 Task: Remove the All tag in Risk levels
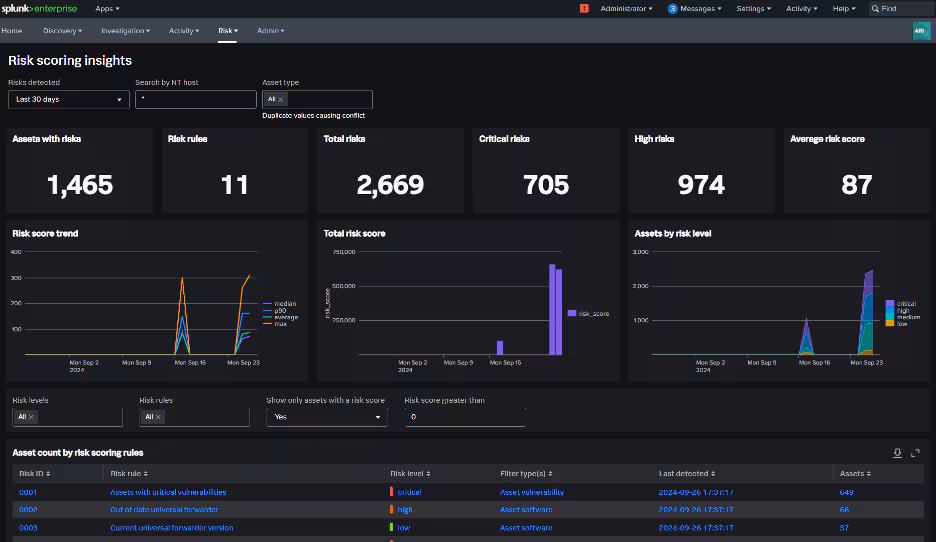(x=31, y=417)
